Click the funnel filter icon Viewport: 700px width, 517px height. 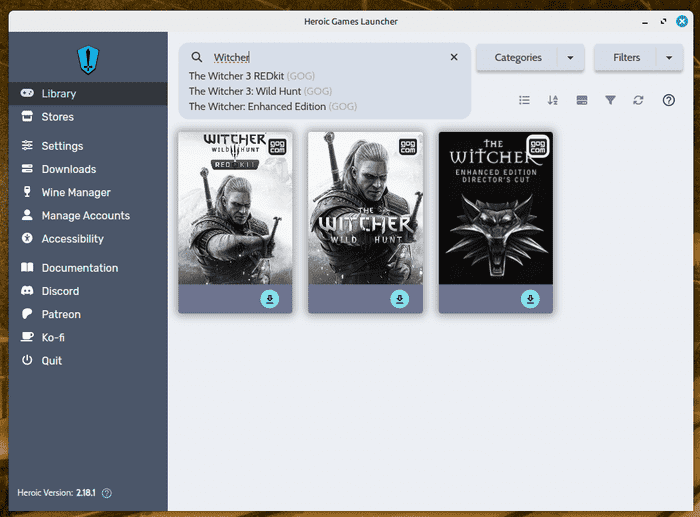[610, 100]
